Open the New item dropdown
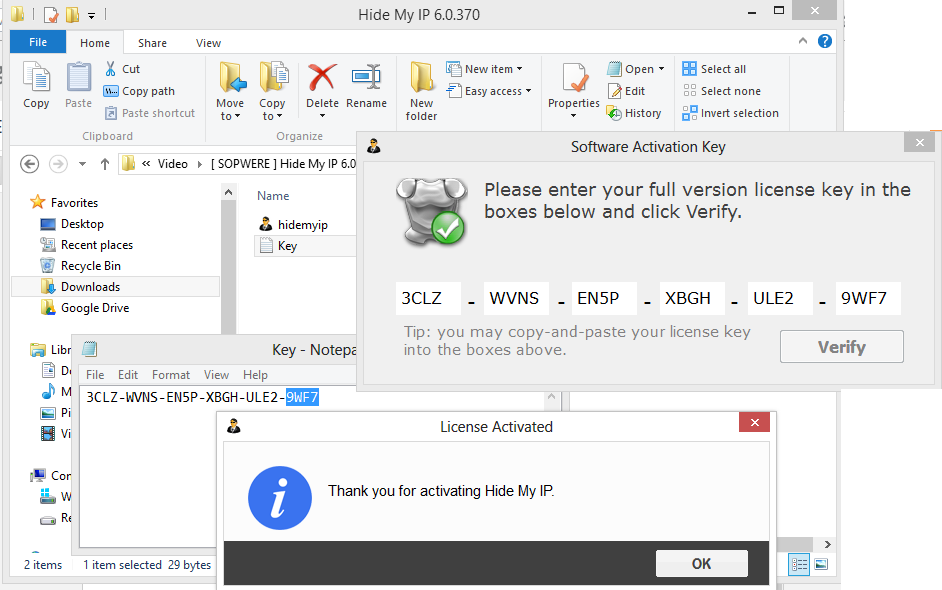Viewport: 942px width, 590px height. click(x=484, y=69)
